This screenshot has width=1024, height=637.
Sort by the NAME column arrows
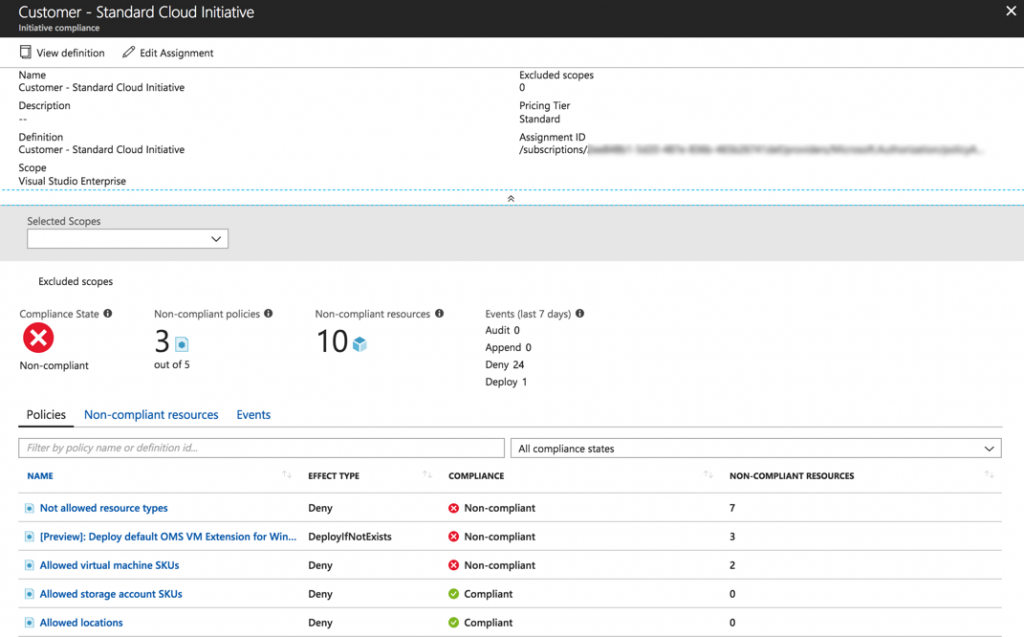point(287,475)
